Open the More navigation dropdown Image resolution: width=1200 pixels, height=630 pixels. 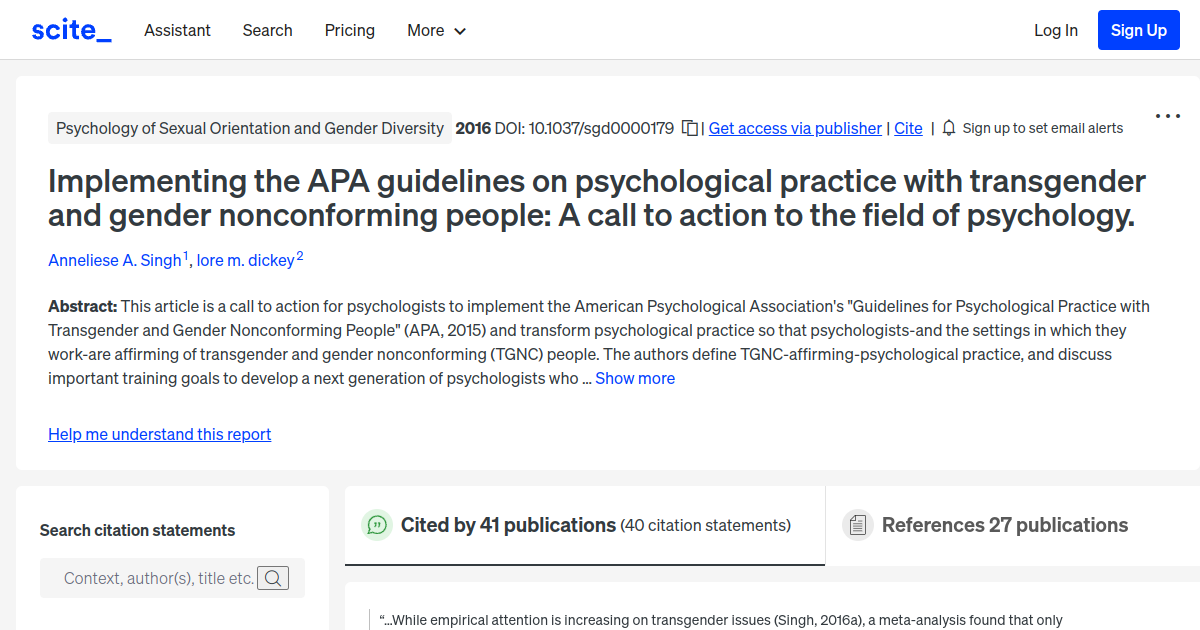(436, 30)
